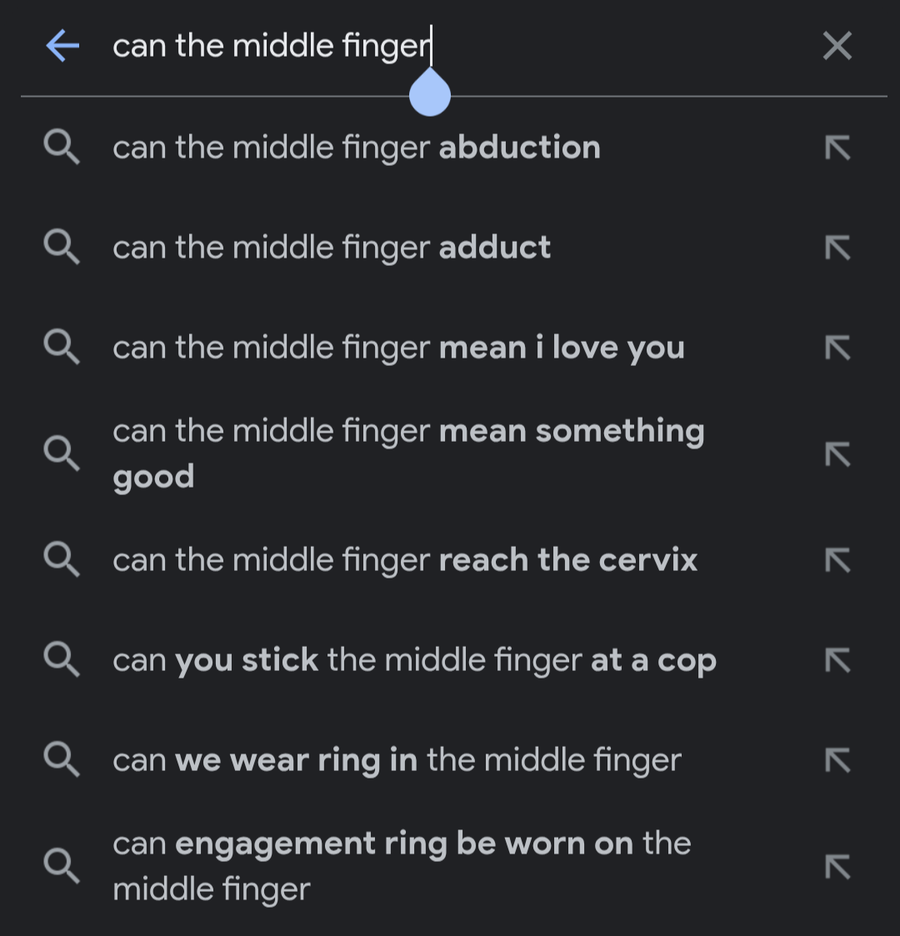Insert "wear ring in" suggestion arrow
900x936 pixels.
point(837,760)
